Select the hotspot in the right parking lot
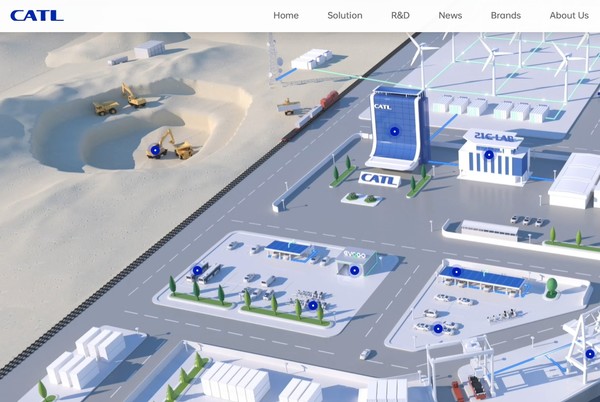This screenshot has height=402, width=600. click(x=437, y=327)
